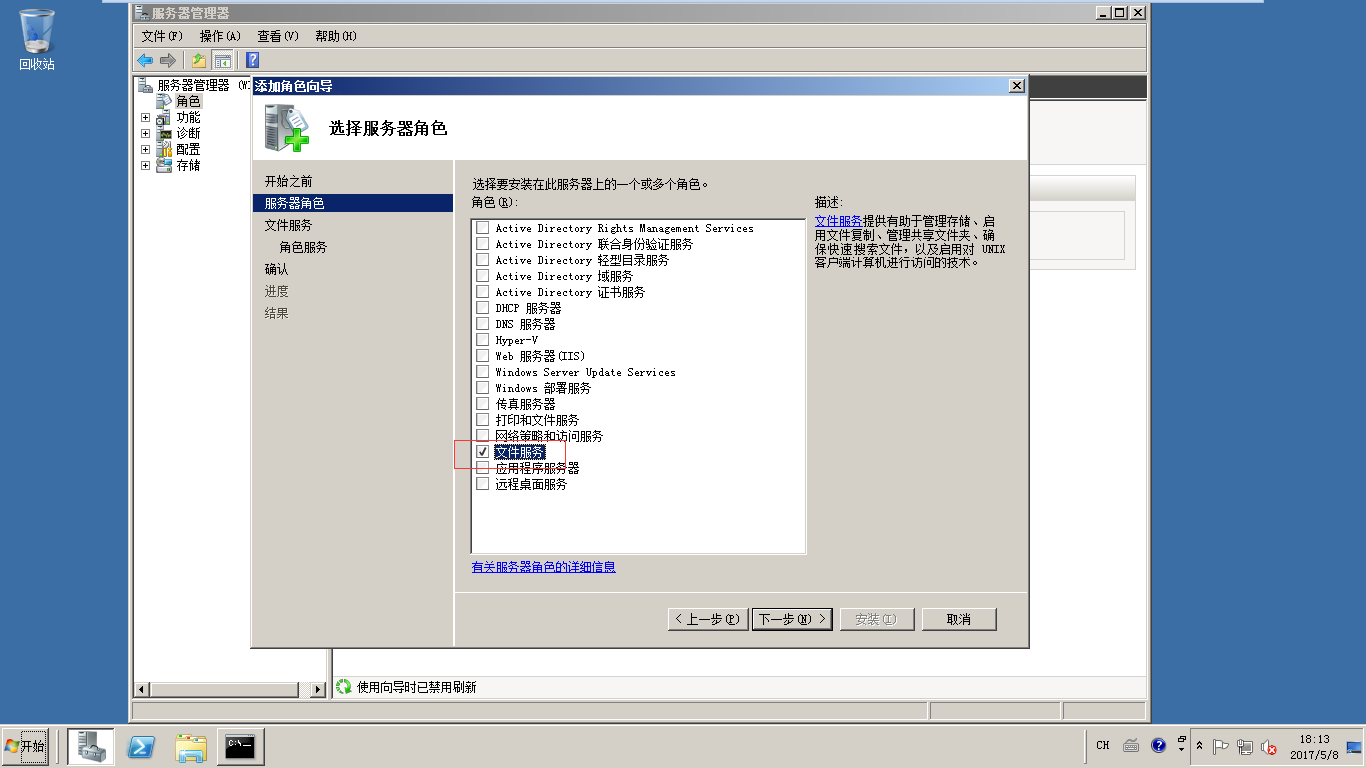Enable the DNS 服务器 role checkbox
This screenshot has width=1366, height=768.
pos(483,324)
